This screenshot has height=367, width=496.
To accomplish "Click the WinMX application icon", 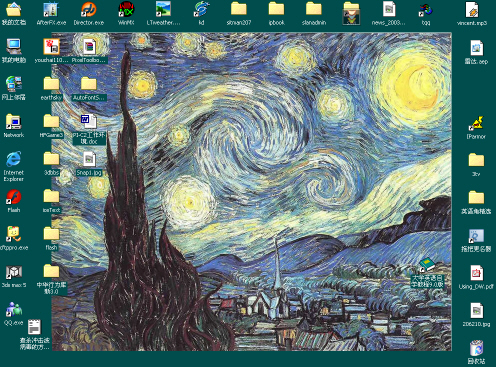I will [126, 9].
